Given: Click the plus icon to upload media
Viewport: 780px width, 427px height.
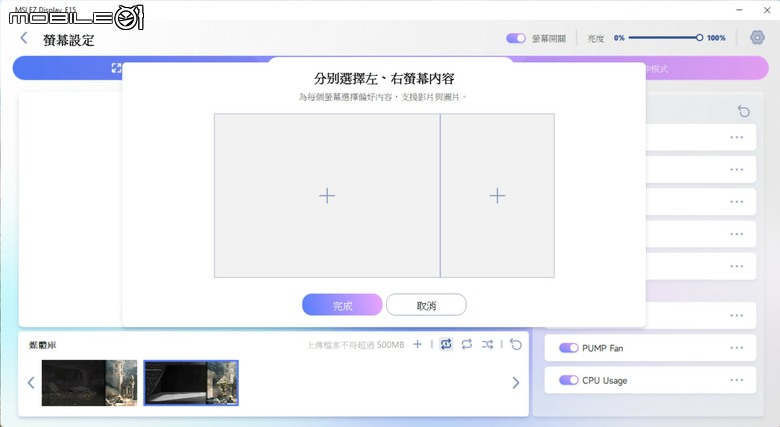Looking at the screenshot, I should coord(417,344).
